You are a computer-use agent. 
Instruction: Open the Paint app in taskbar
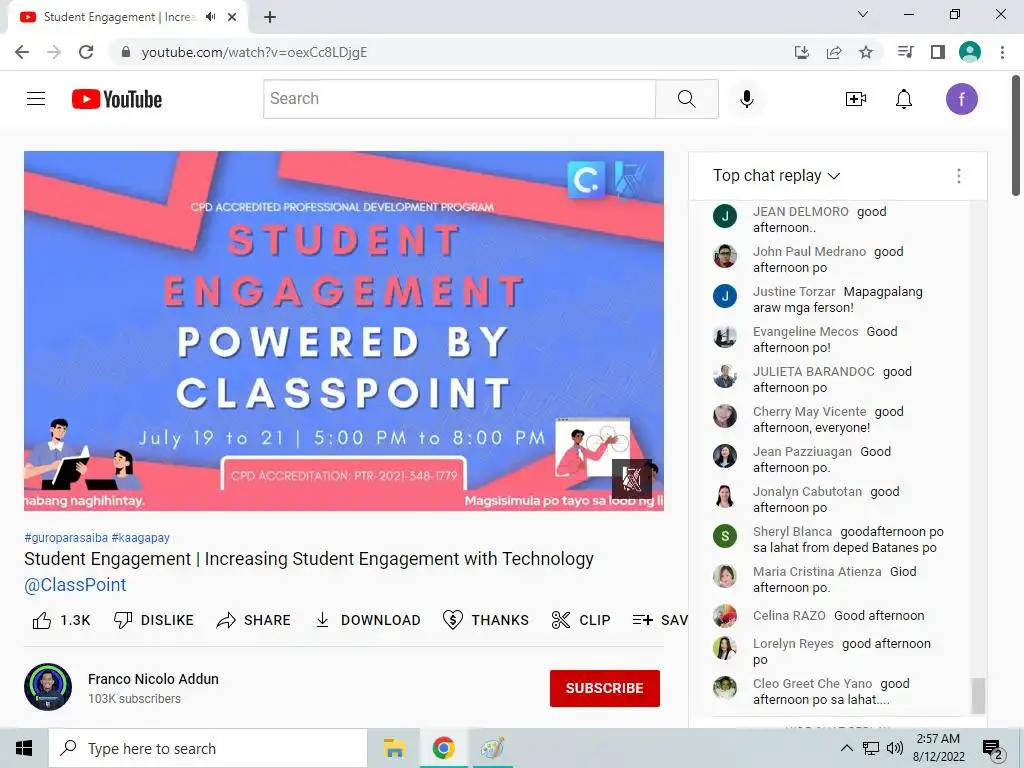pyautogui.click(x=492, y=748)
